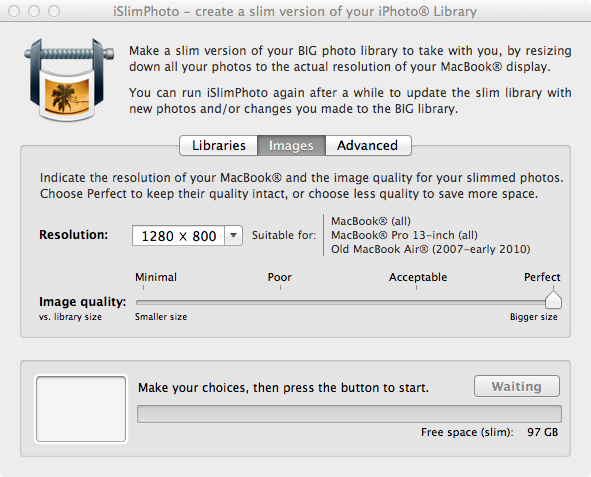Screen dimensions: 591x477
Task: Open the Advanced tab
Action: coord(368,145)
